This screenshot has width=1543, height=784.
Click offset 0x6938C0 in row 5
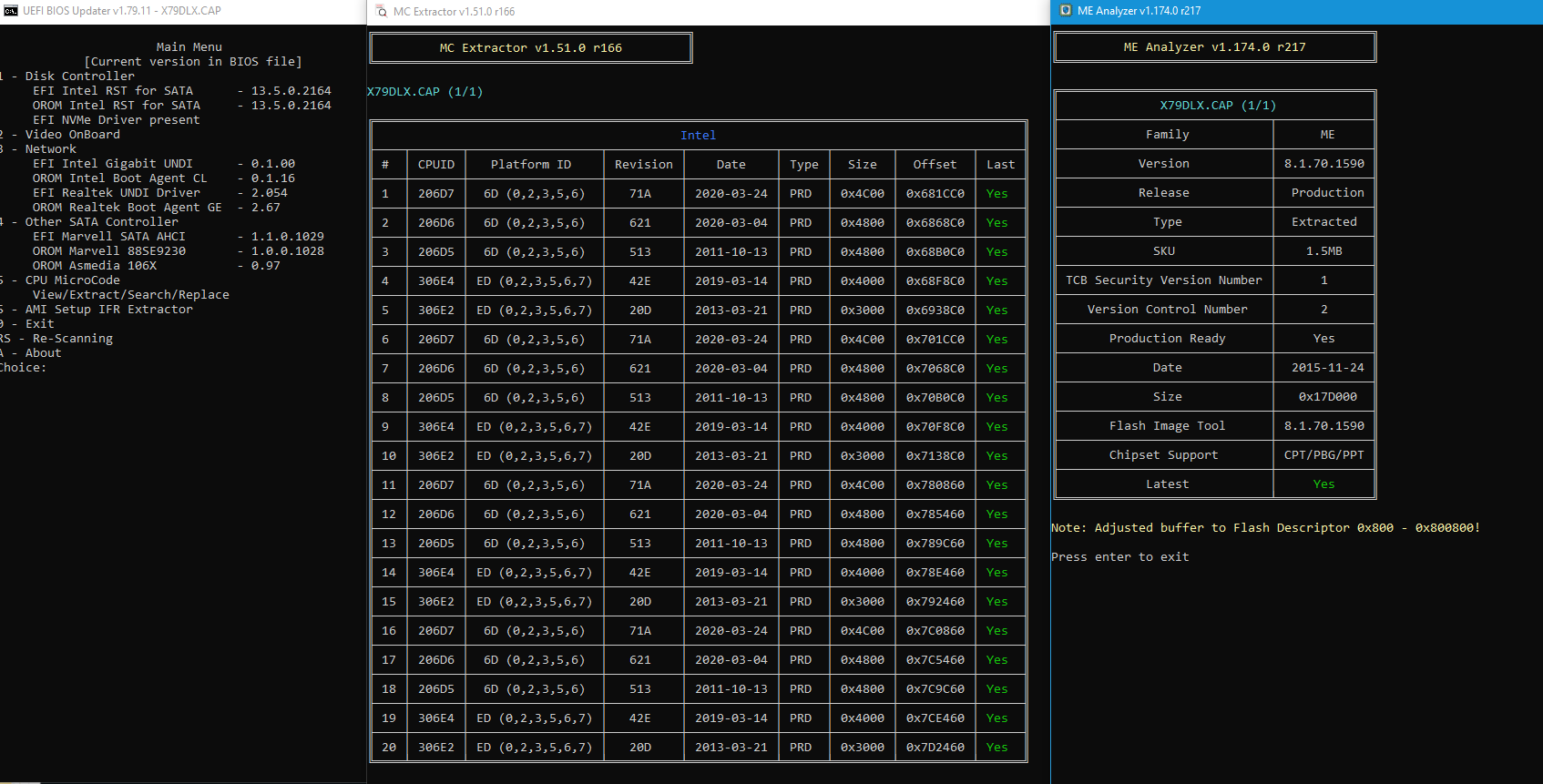click(x=935, y=311)
